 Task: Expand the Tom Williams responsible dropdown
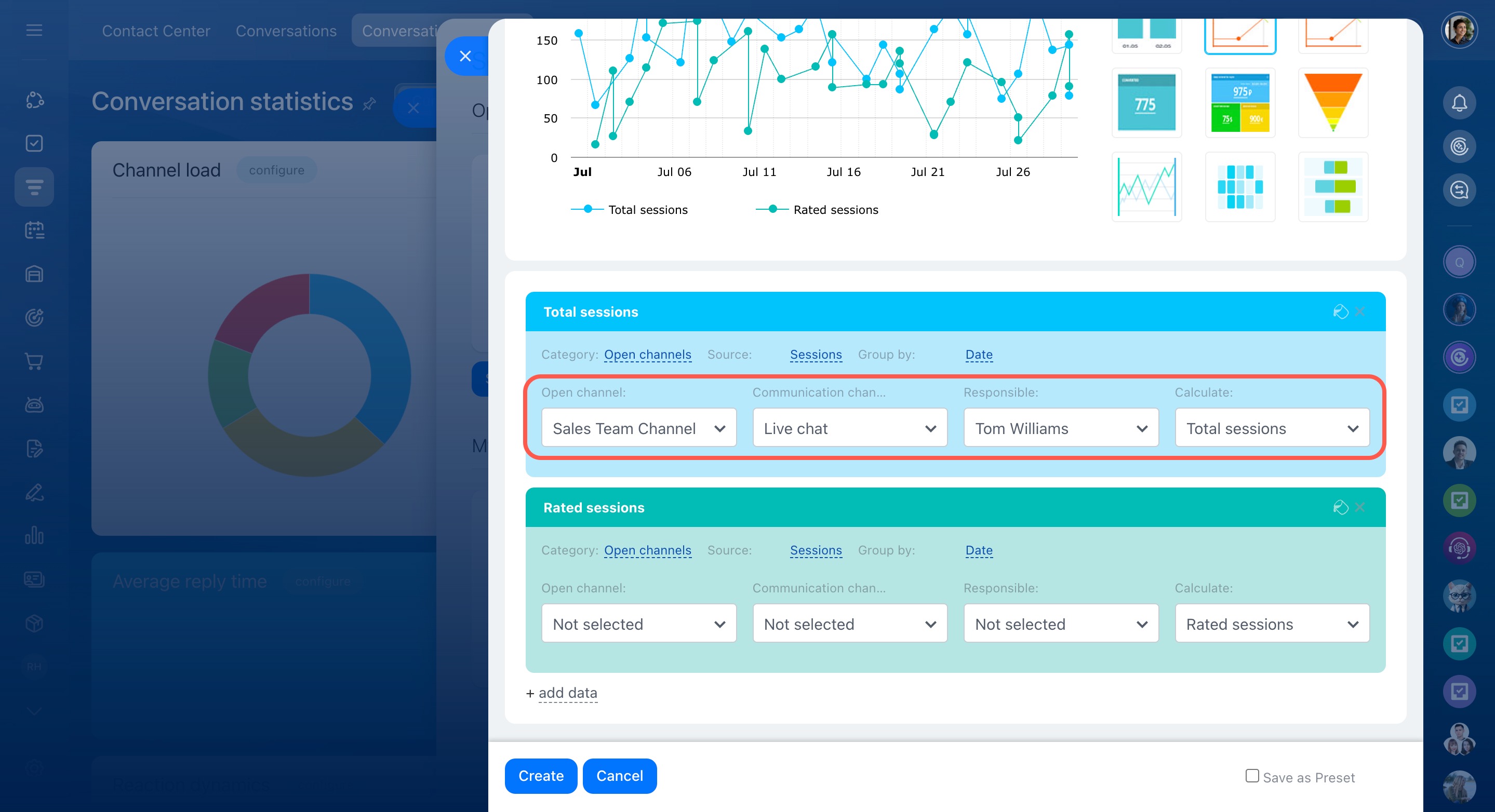[1060, 429]
